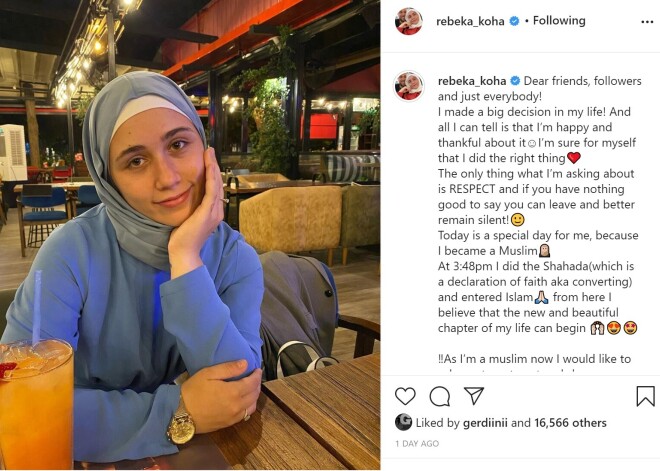The image size is (660, 471).
Task: Click the praying hands emoji in caption
Action: click(542, 298)
